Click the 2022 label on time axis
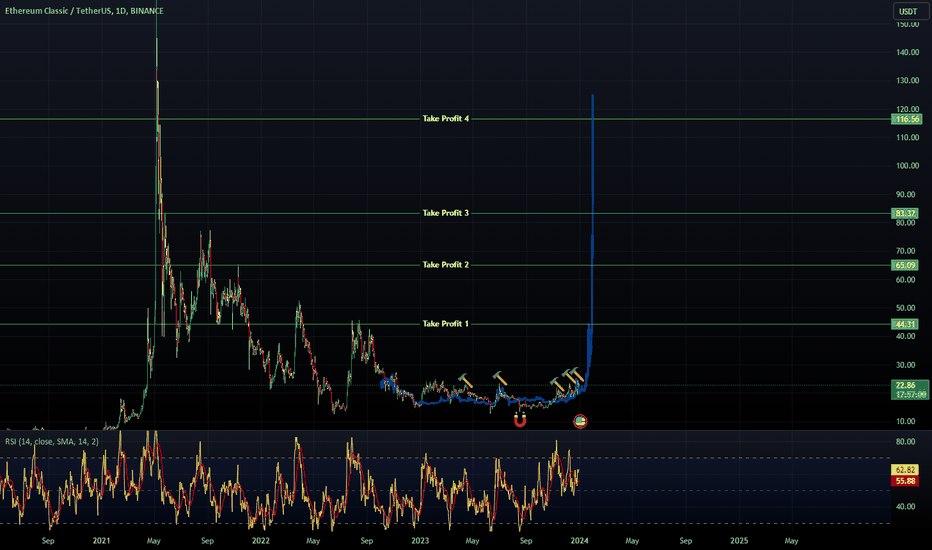This screenshot has width=932, height=550. coord(260,540)
